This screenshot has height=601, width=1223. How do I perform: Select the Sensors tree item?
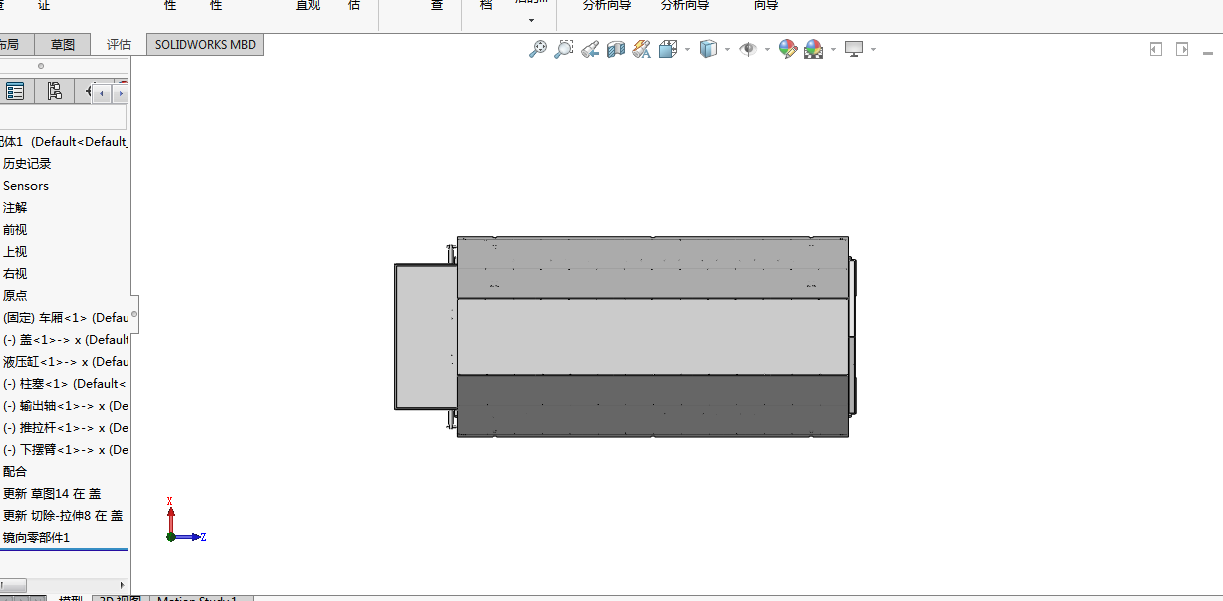coord(26,185)
